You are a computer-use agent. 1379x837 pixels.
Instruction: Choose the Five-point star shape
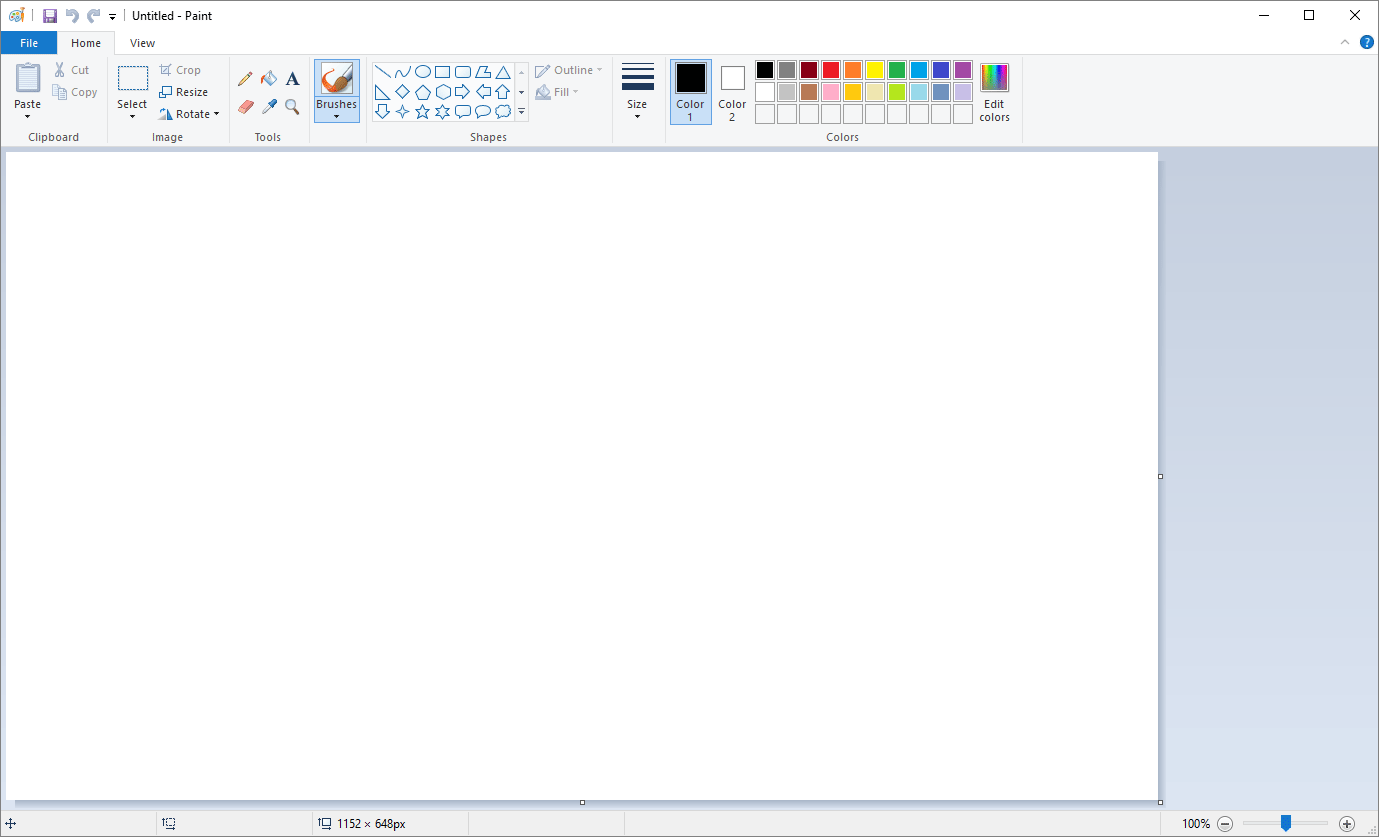pyautogui.click(x=422, y=112)
